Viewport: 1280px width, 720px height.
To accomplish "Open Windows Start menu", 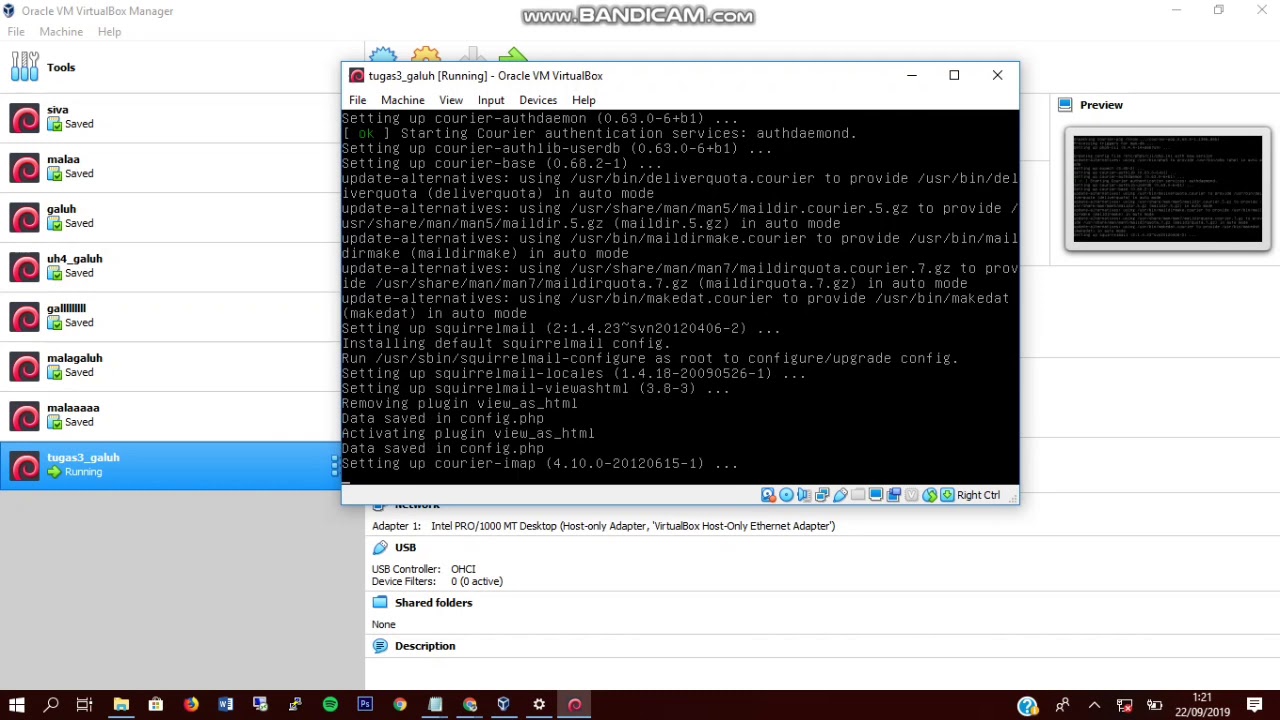I will 17,705.
